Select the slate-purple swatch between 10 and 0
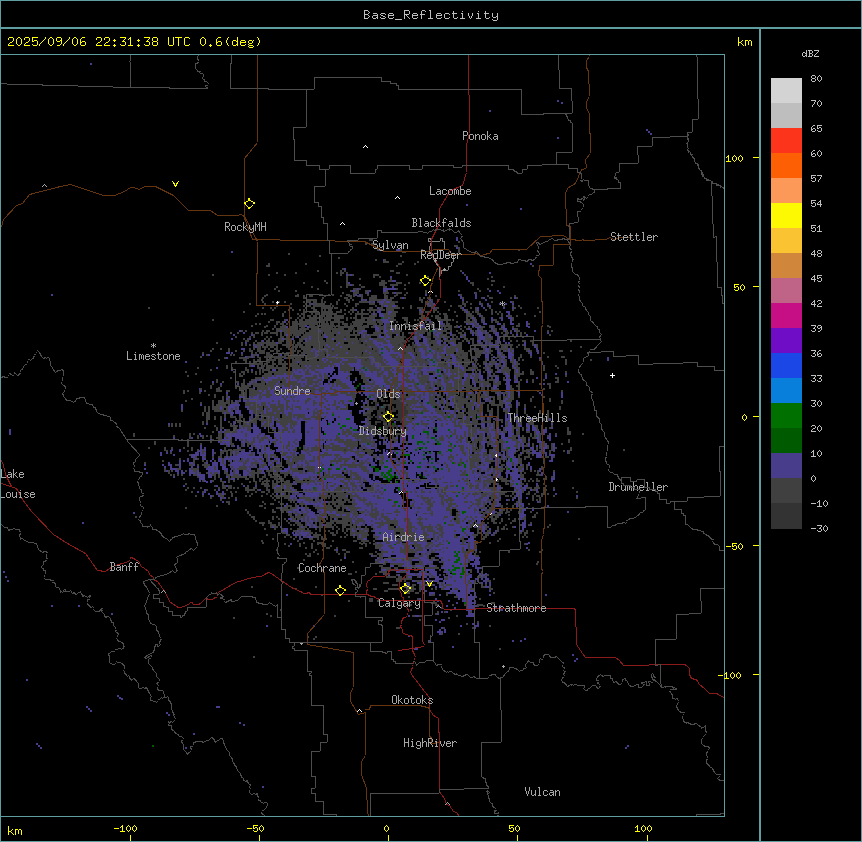This screenshot has width=862, height=842. click(x=786, y=466)
